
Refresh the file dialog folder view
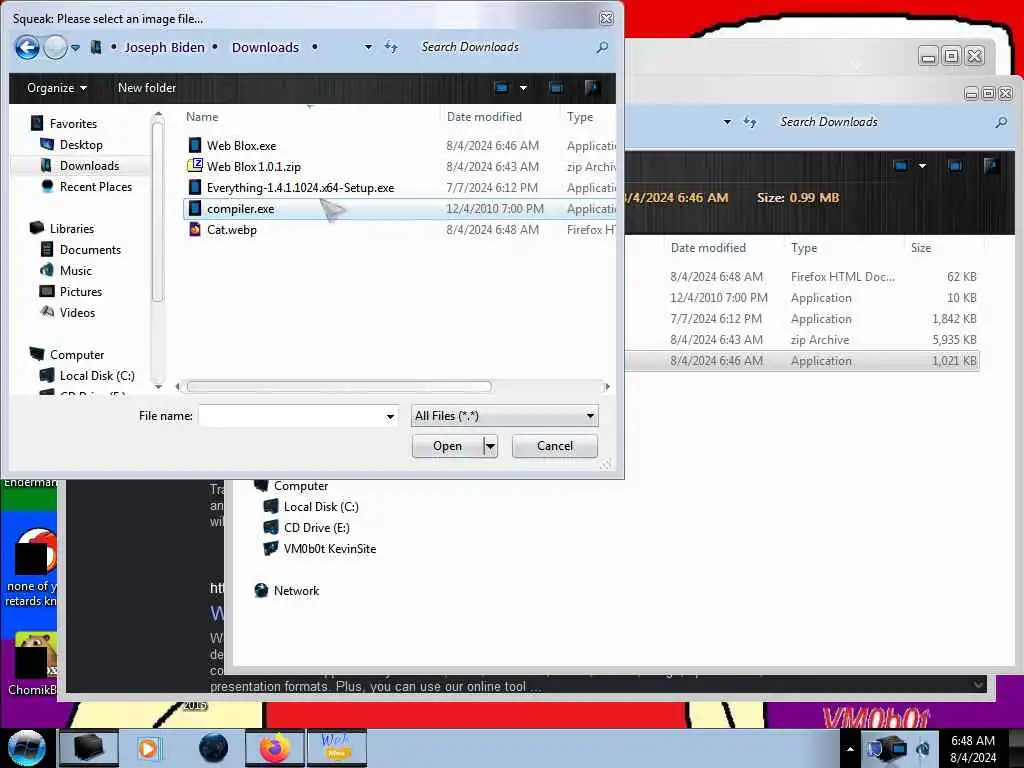(391, 47)
